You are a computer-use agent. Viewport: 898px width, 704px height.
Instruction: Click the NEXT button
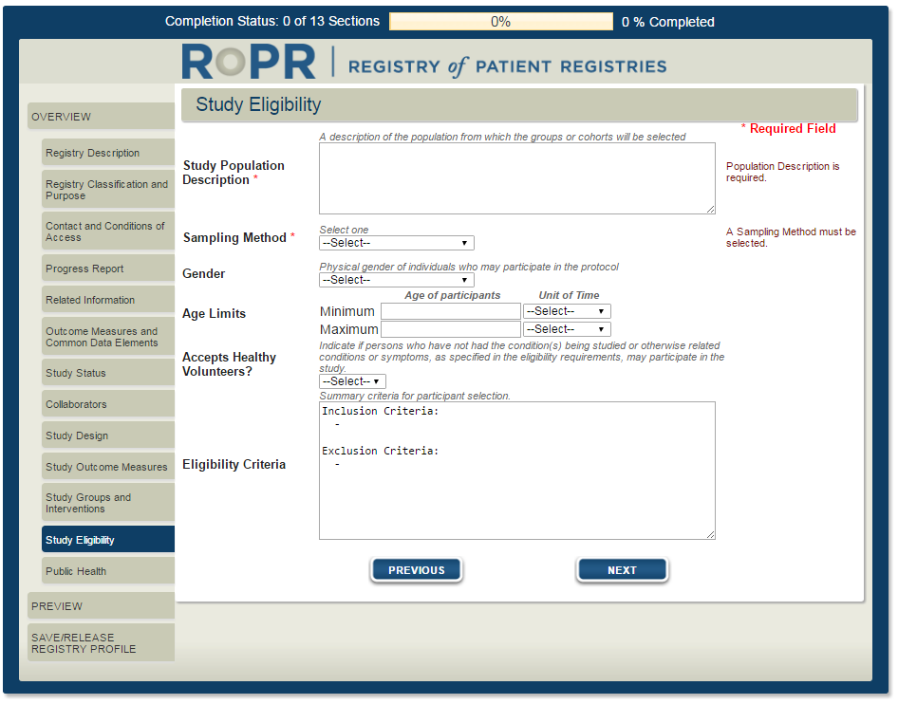coord(622,570)
